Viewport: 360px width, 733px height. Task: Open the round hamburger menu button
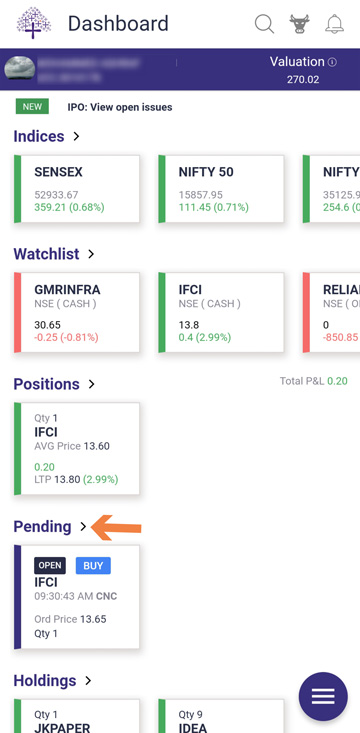tap(323, 697)
